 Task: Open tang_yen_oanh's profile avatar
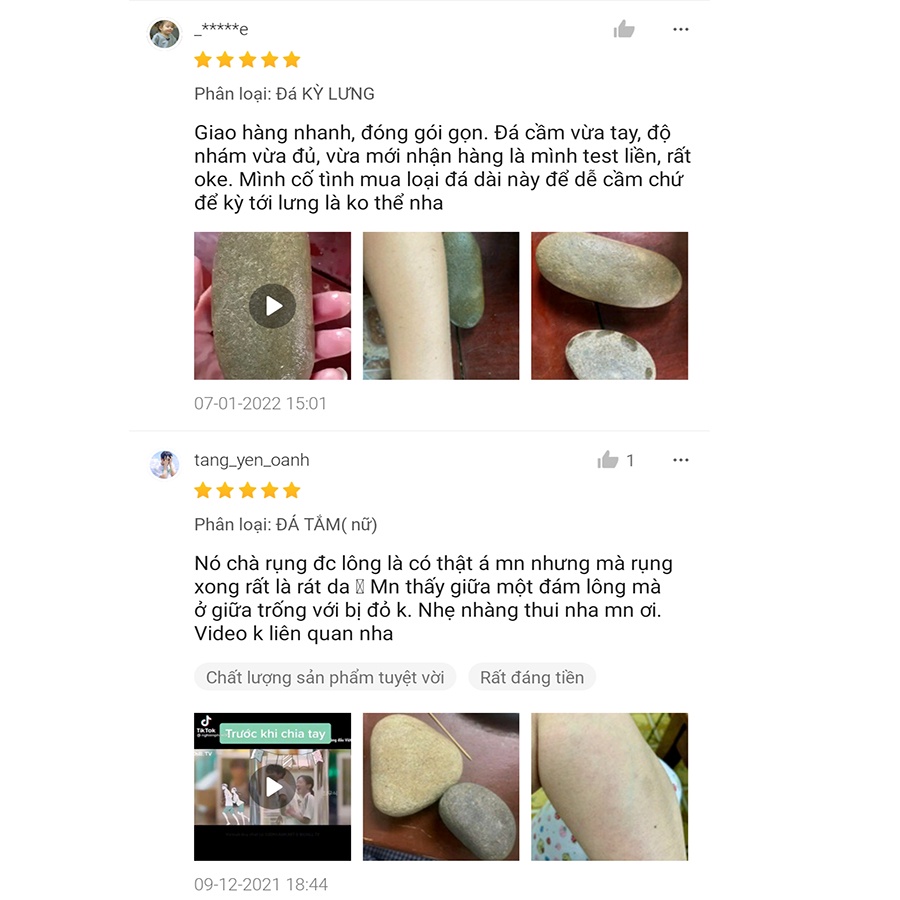pyautogui.click(x=165, y=464)
